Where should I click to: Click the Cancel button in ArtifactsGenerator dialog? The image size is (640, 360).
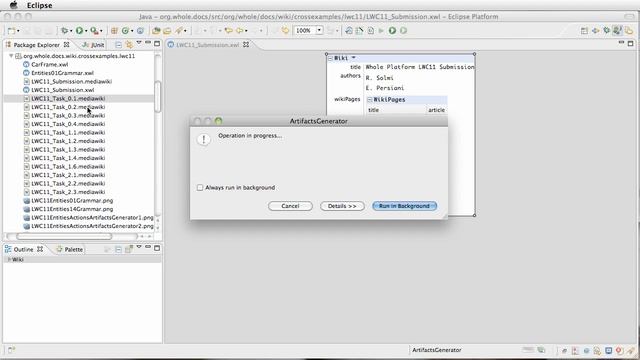[290, 206]
